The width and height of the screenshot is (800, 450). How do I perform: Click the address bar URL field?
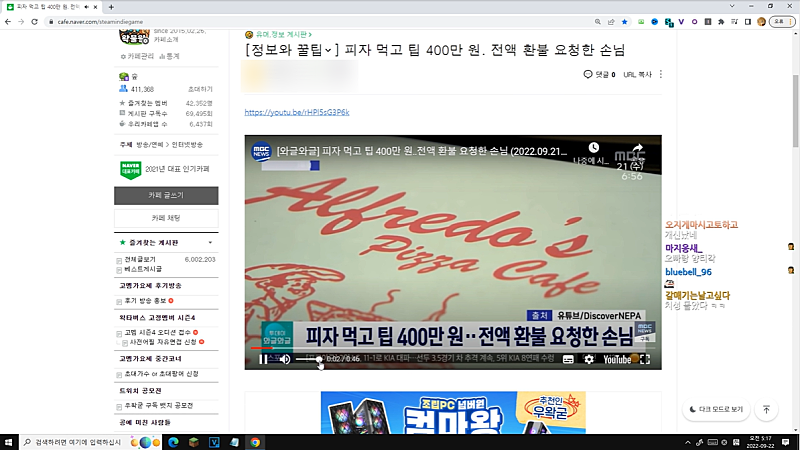(x=316, y=22)
